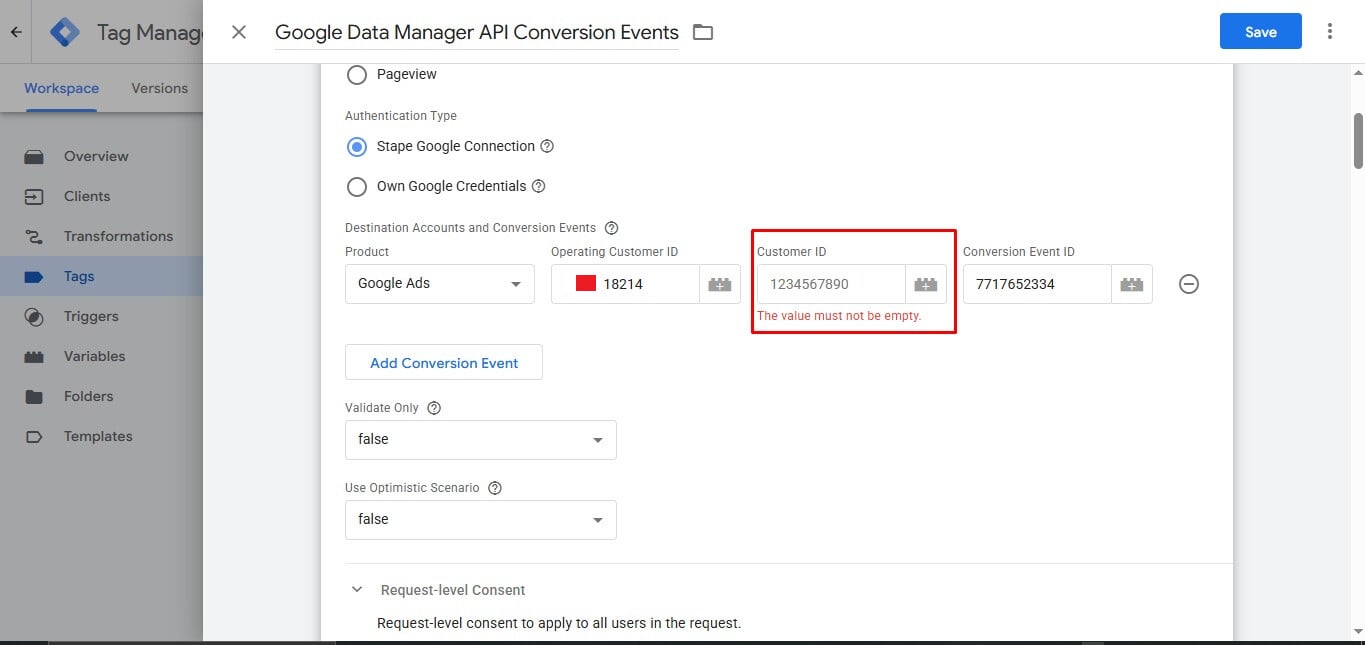
Task: Open Transformations in the sidebar
Action: (118, 236)
